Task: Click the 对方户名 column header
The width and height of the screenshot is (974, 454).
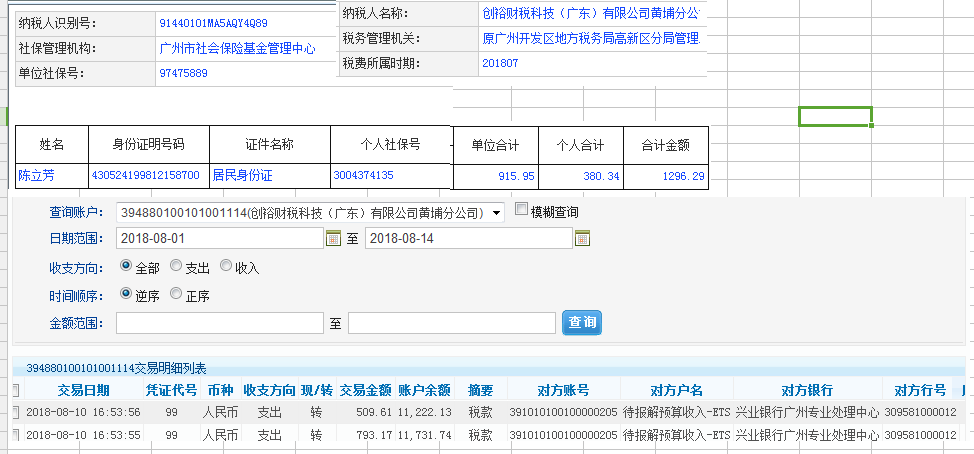Action: (676, 390)
